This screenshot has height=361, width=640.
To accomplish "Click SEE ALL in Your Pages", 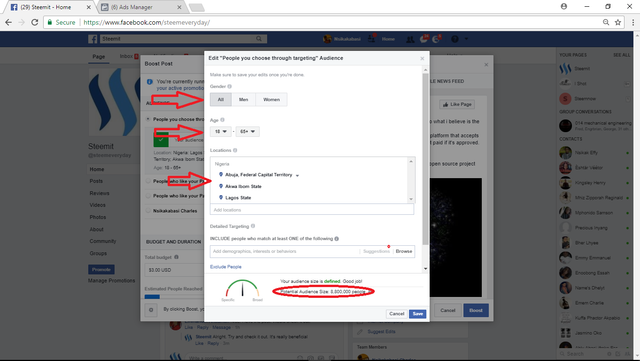I will (621, 55).
